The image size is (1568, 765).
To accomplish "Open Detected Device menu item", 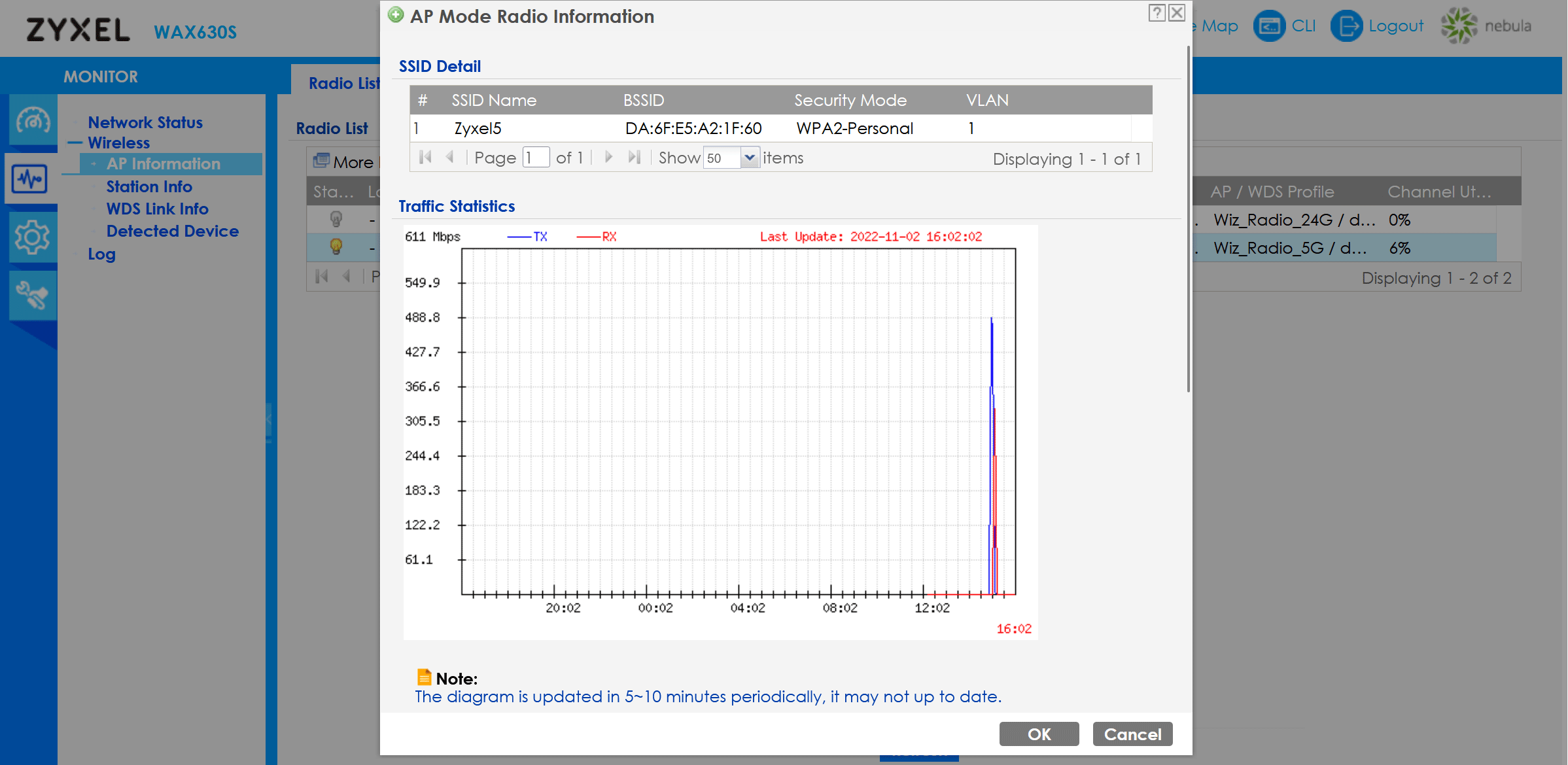I will 172,231.
